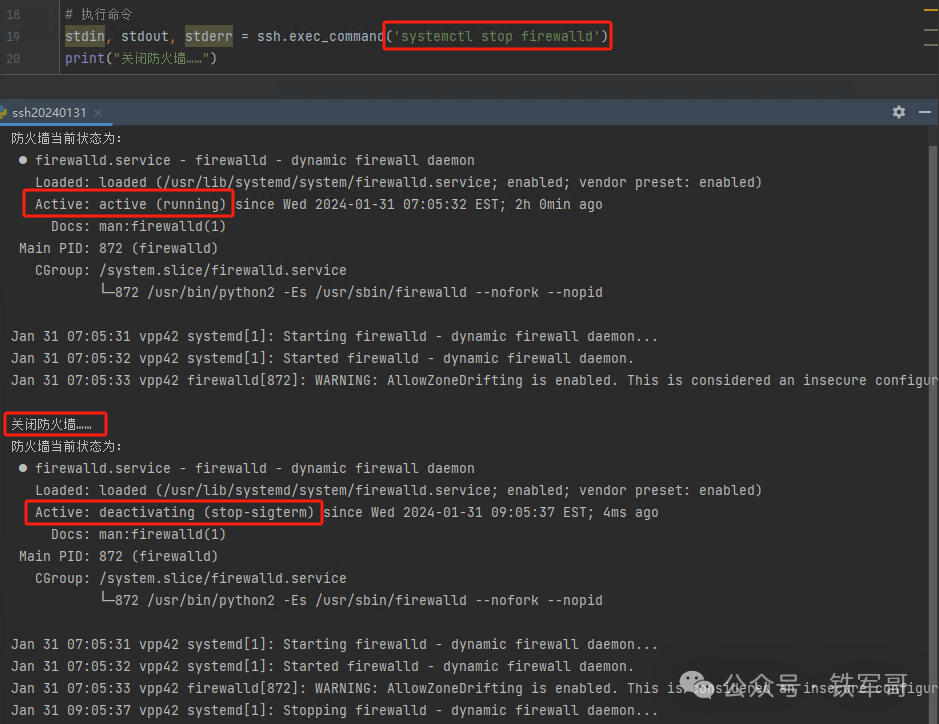939x724 pixels.
Task: Click 'since Wed 2024-01-31 09:05:37 EST; 4ms ago'
Action: coord(491,513)
